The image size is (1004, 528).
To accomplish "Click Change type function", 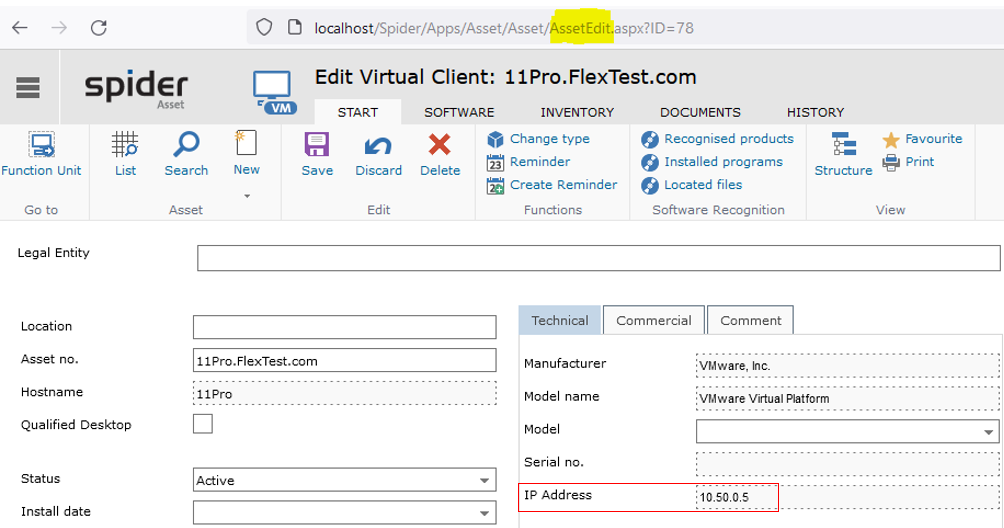I will point(538,139).
